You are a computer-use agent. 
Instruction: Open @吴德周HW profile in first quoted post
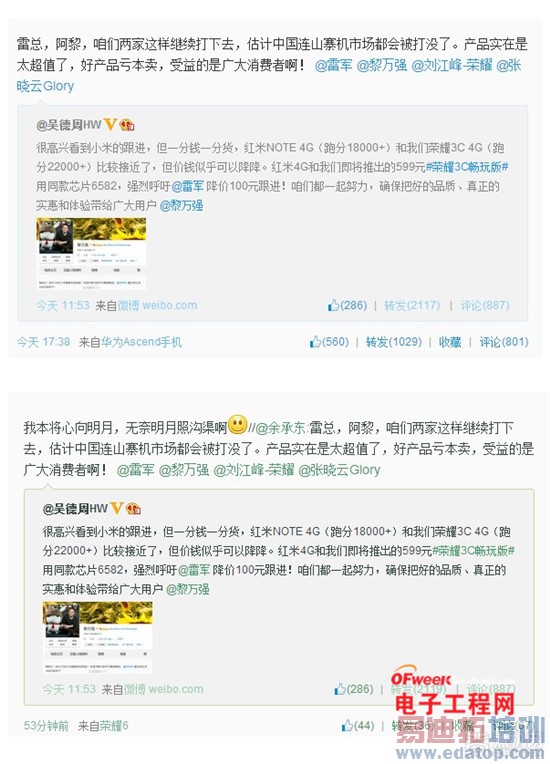coord(69,125)
